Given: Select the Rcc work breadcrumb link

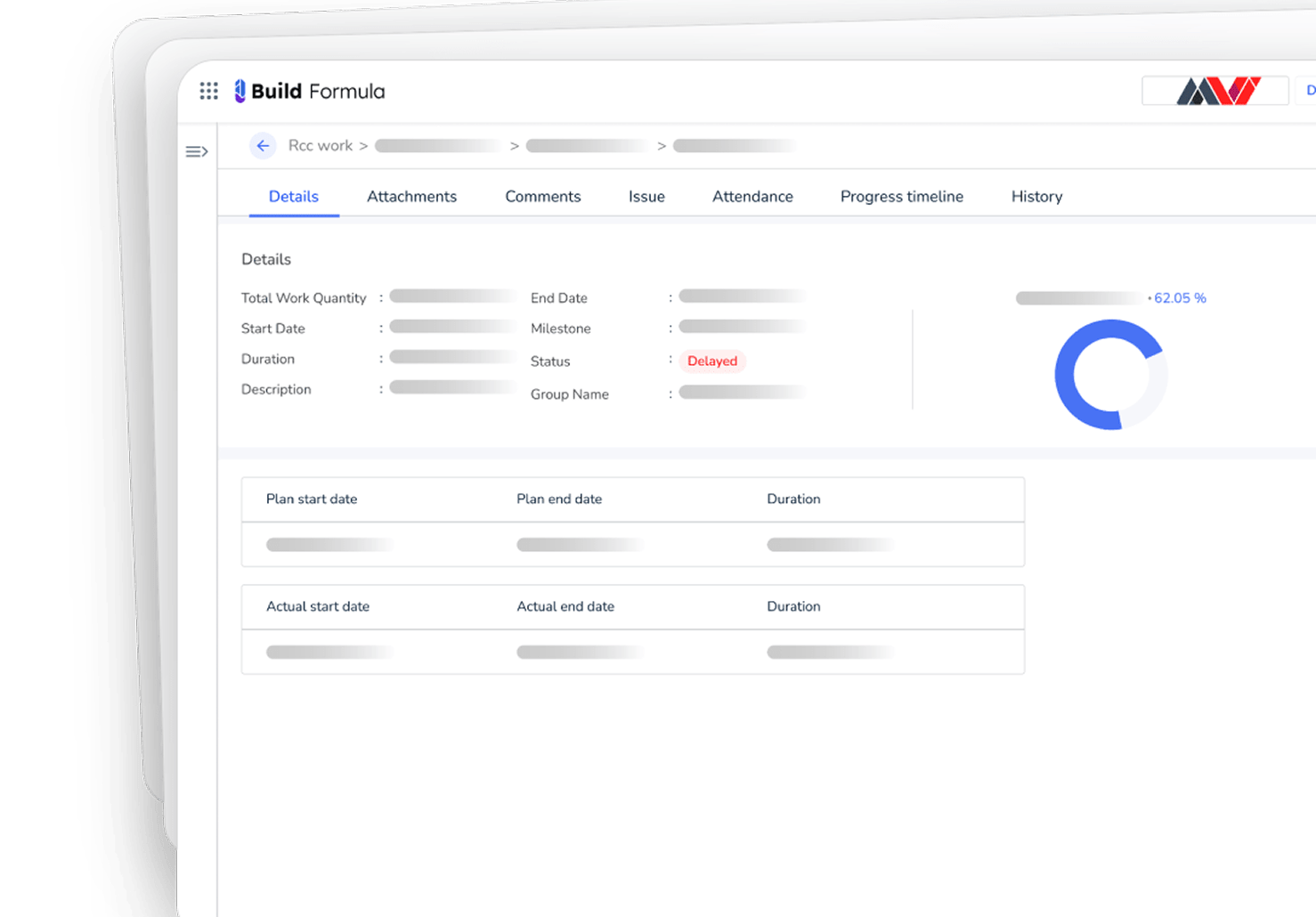Looking at the screenshot, I should (x=320, y=146).
